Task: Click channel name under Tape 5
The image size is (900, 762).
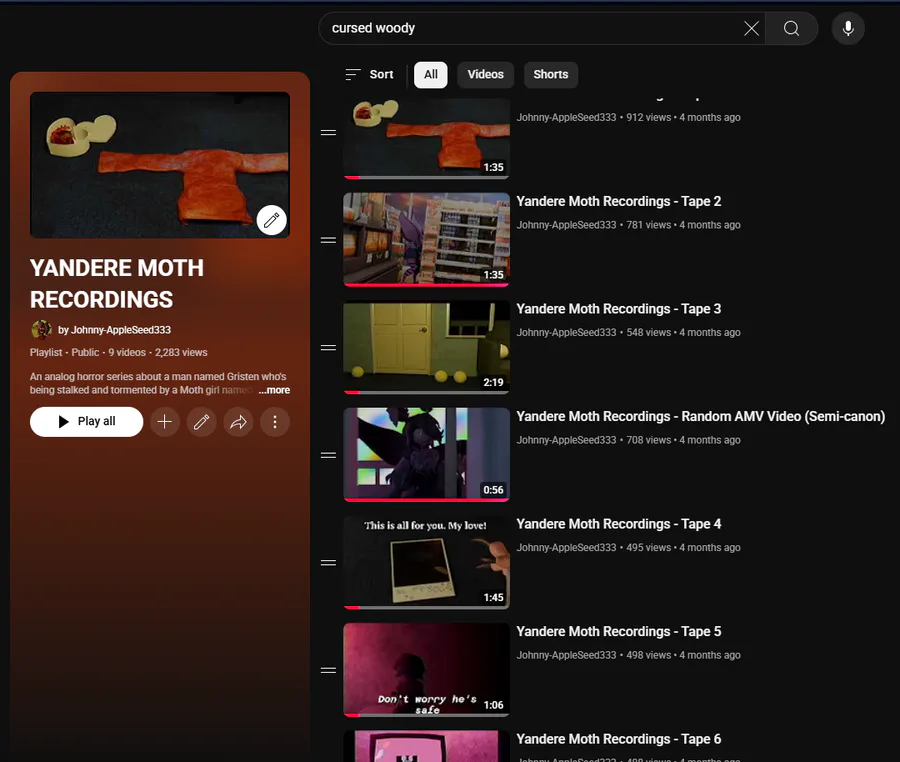Action: [x=566, y=655]
